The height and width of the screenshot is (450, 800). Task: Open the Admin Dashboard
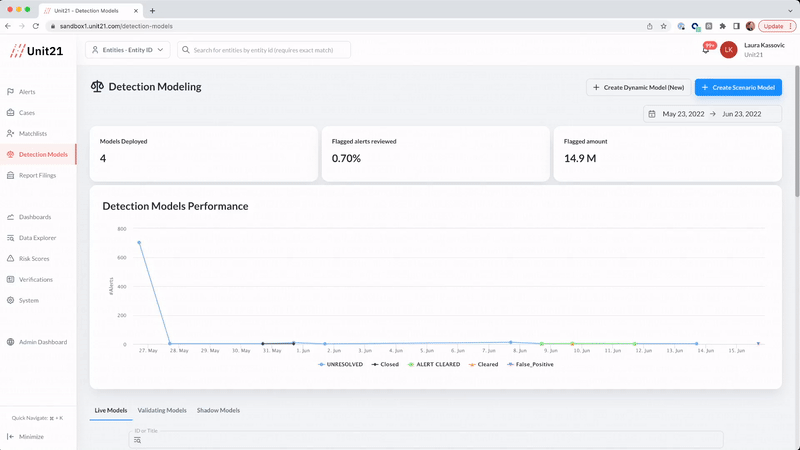[x=43, y=342]
